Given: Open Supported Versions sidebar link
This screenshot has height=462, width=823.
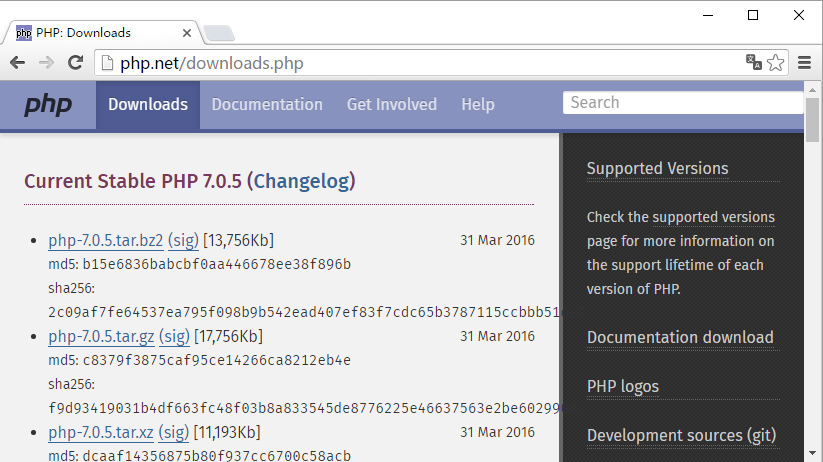Looking at the screenshot, I should tap(657, 169).
